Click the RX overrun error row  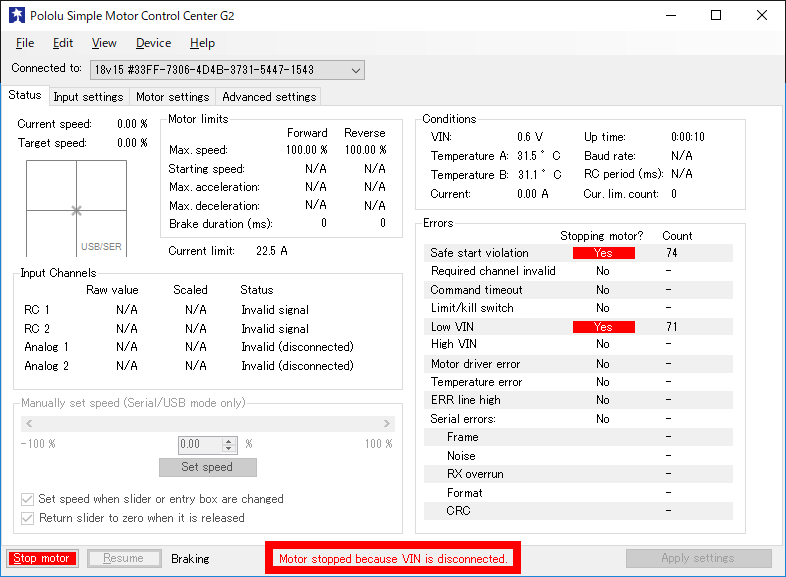[578, 474]
